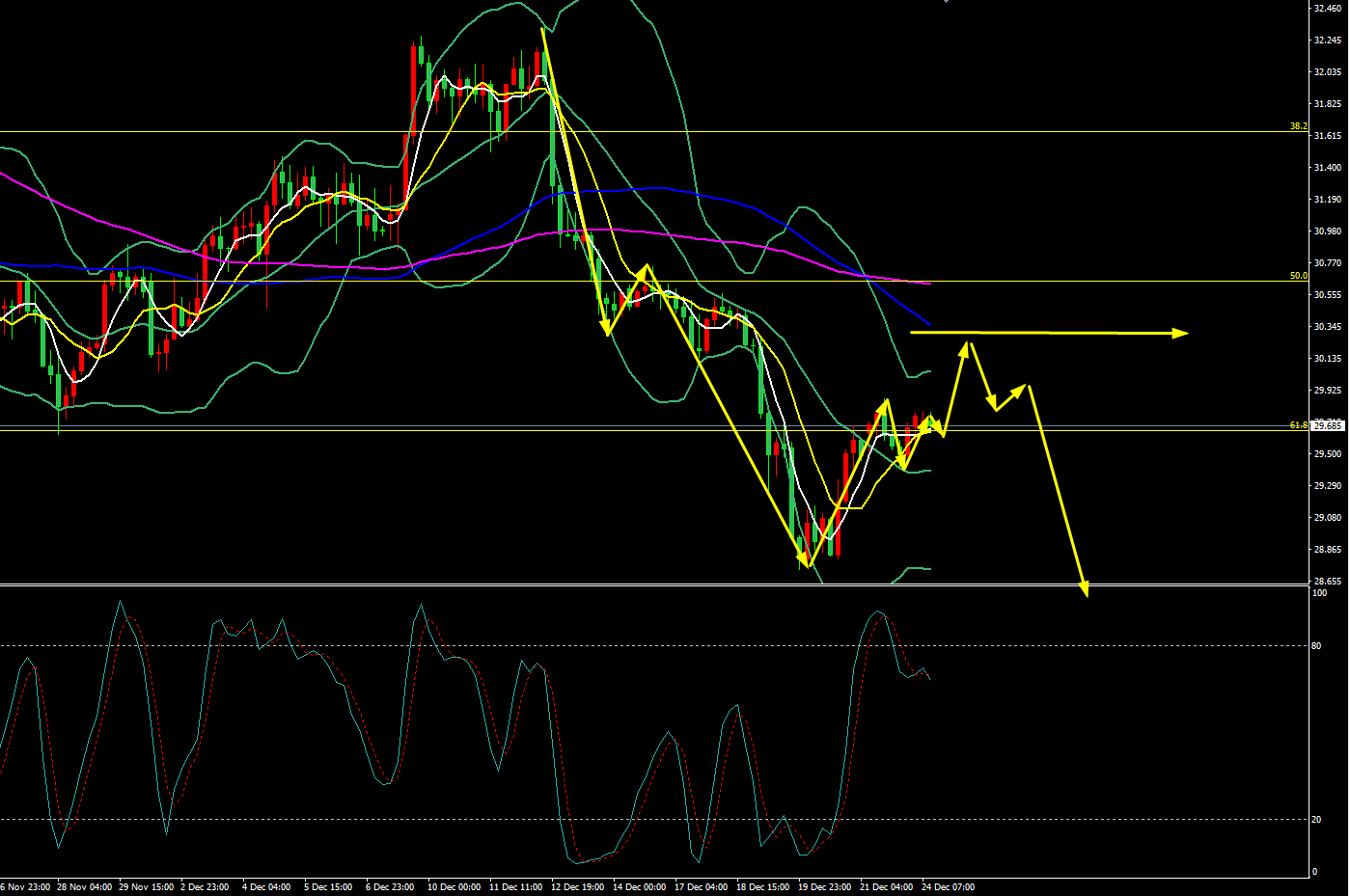The width and height of the screenshot is (1350, 896).
Task: Click the 10 Dec 00:00 time label
Action: [x=454, y=886]
